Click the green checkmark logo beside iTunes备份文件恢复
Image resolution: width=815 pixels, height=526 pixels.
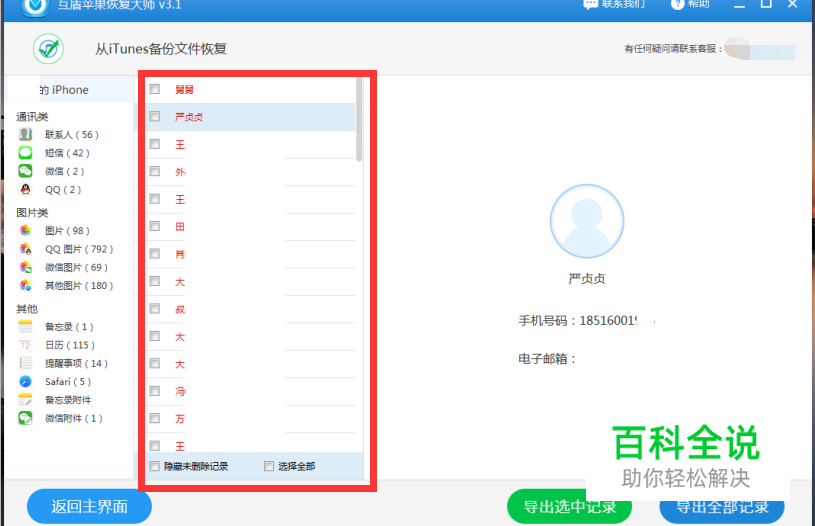pyautogui.click(x=48, y=49)
